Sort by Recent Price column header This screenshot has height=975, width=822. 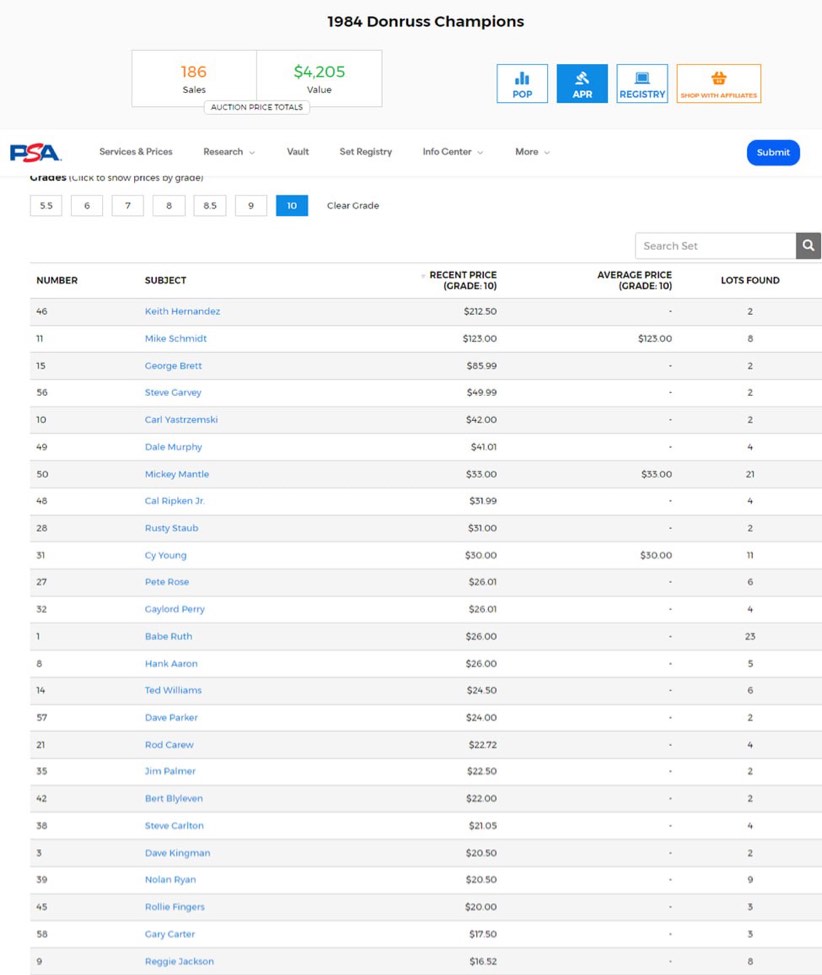(x=463, y=280)
